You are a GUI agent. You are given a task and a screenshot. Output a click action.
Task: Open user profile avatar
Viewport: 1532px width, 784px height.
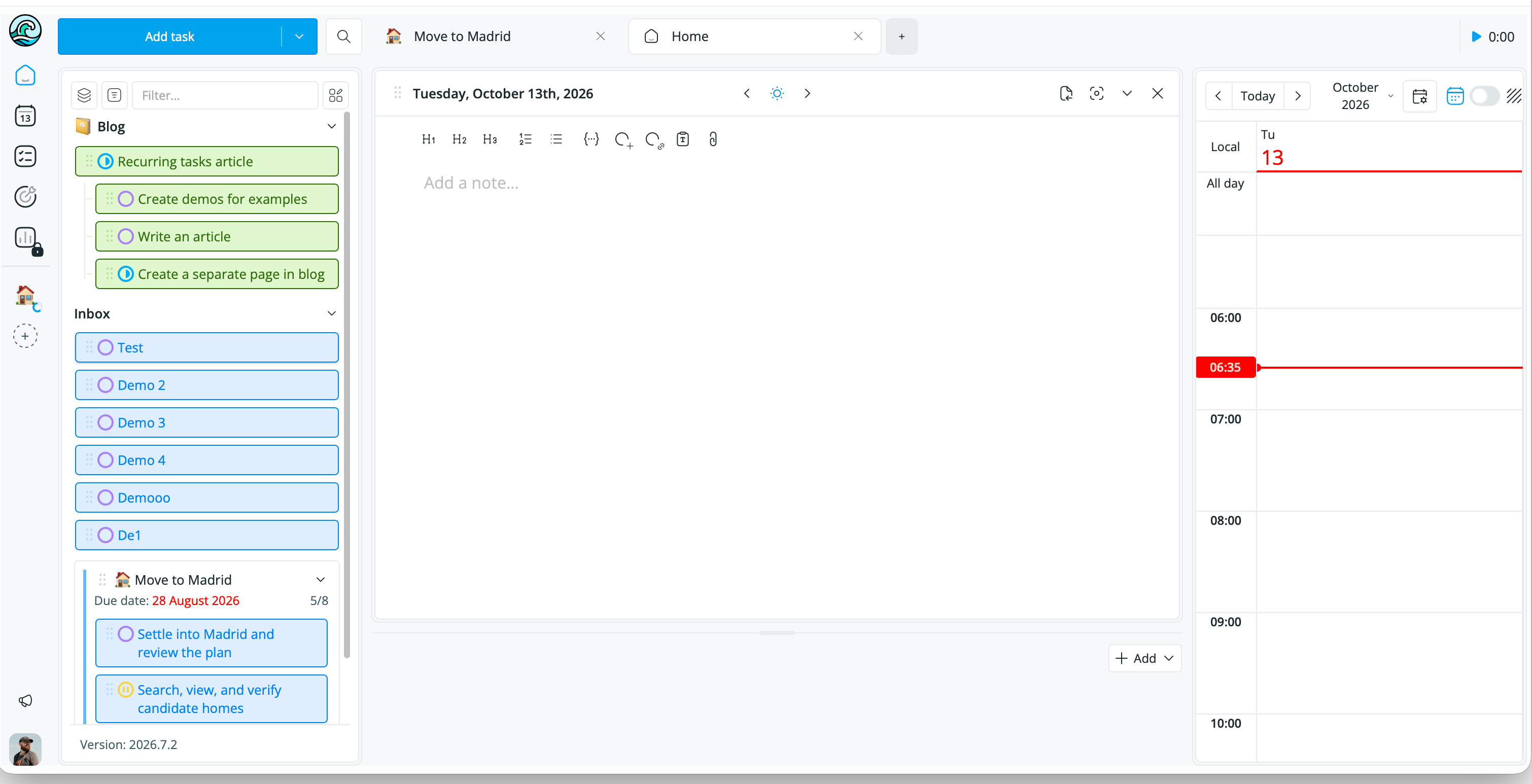click(25, 749)
